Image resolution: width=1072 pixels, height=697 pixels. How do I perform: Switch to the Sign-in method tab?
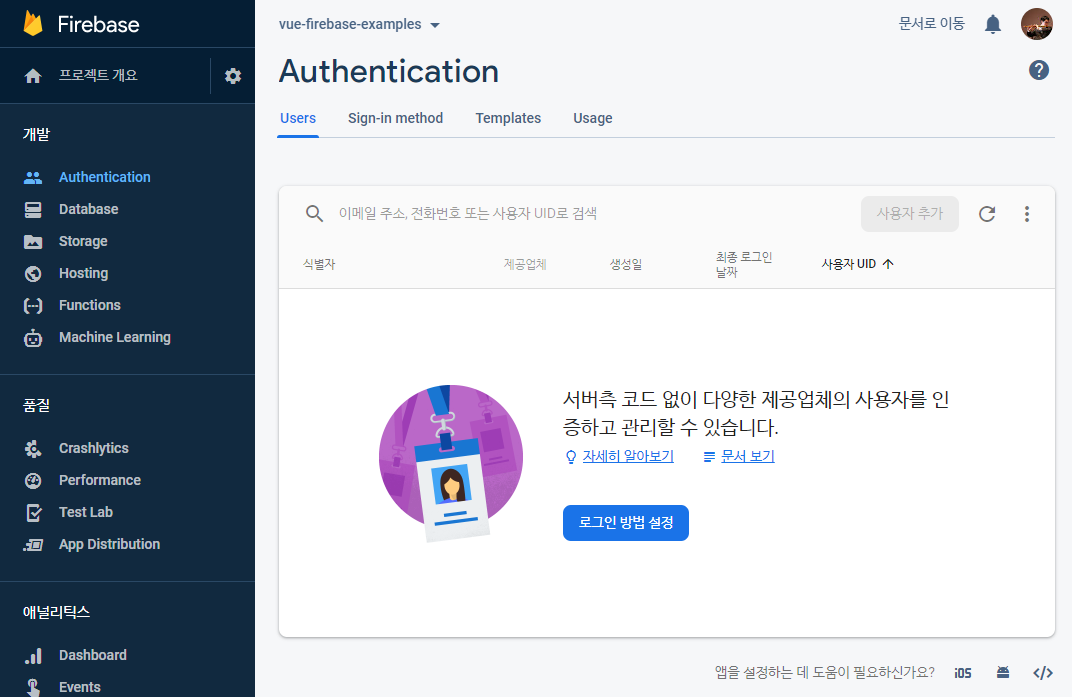click(x=395, y=118)
